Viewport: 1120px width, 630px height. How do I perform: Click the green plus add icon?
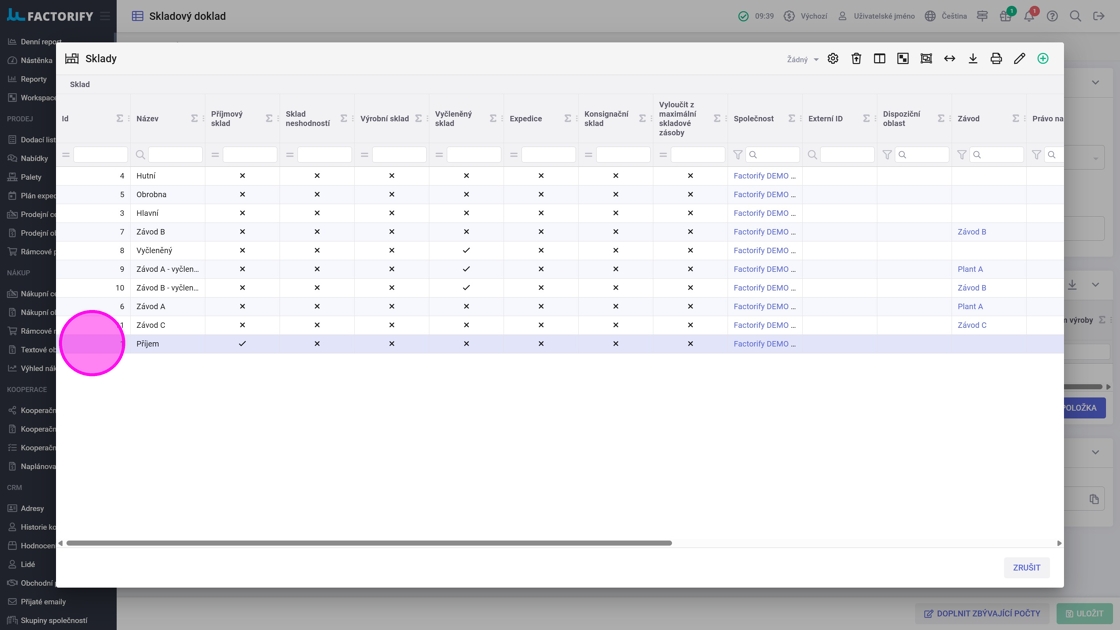pos(1043,59)
